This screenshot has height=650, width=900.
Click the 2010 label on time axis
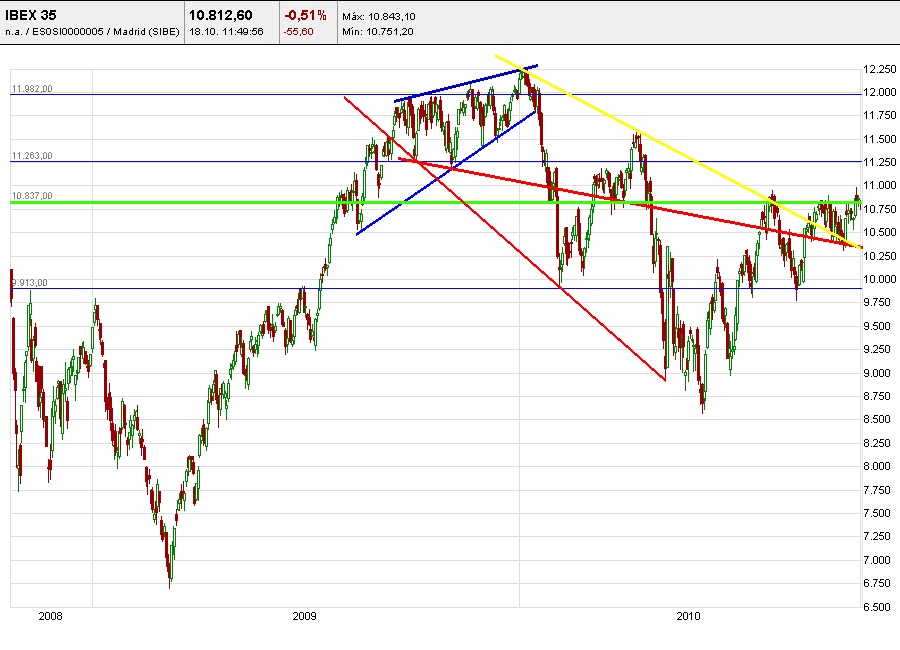[x=688, y=616]
